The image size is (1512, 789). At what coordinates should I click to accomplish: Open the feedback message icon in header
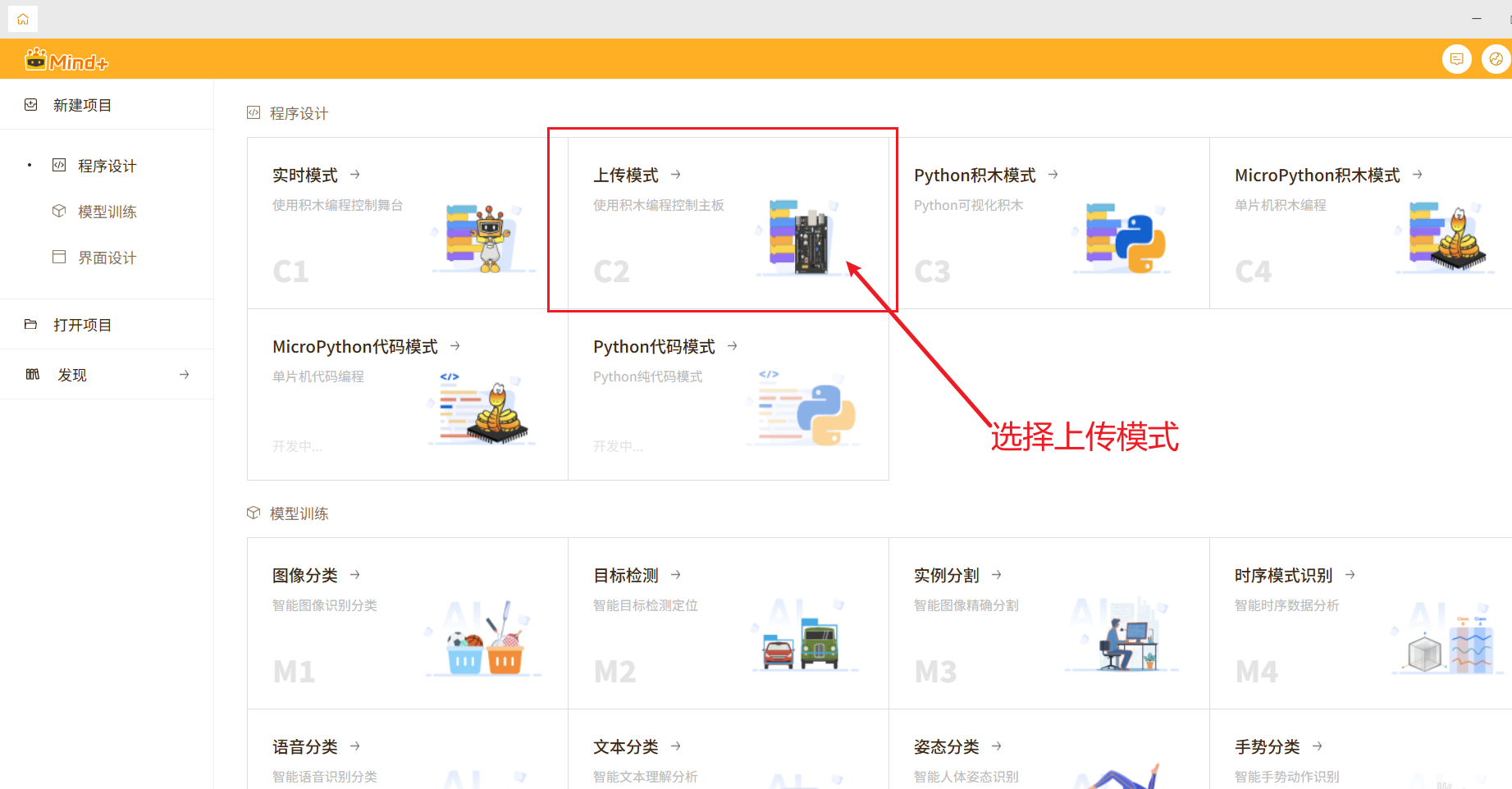pos(1456,59)
